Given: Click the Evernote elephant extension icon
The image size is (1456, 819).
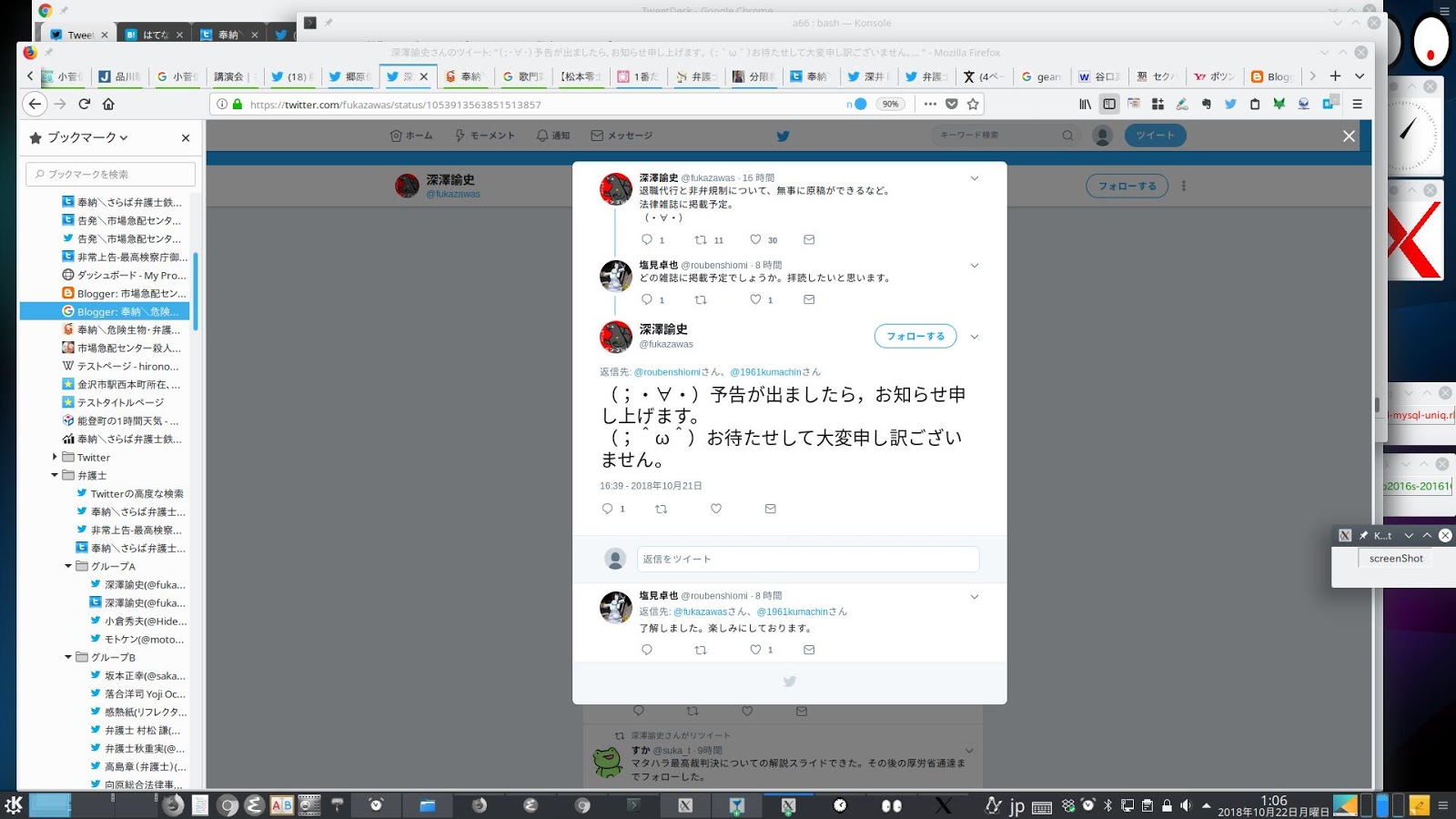Looking at the screenshot, I should pos(1207,104).
